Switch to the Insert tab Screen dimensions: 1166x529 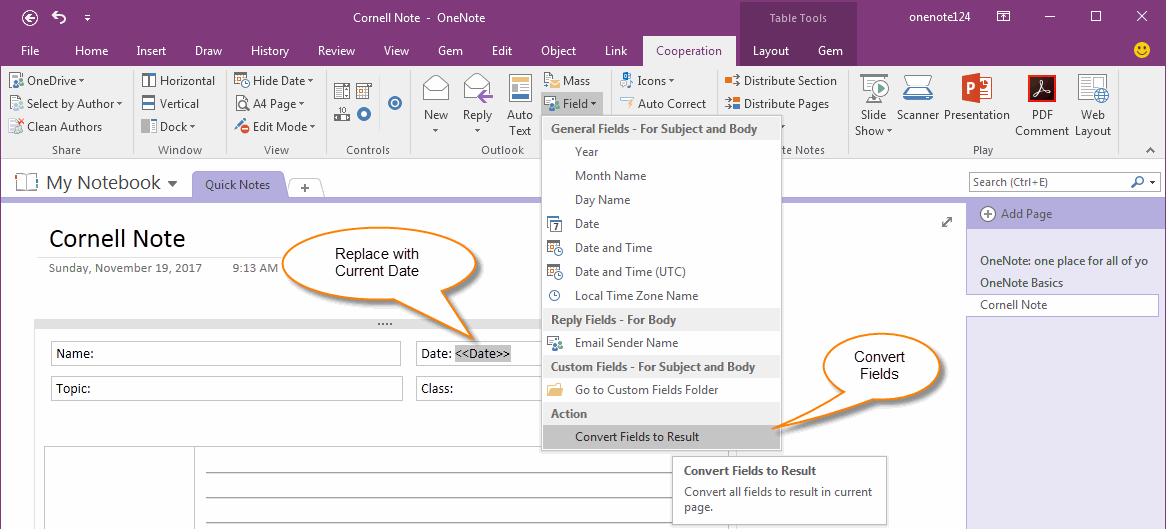(151, 51)
